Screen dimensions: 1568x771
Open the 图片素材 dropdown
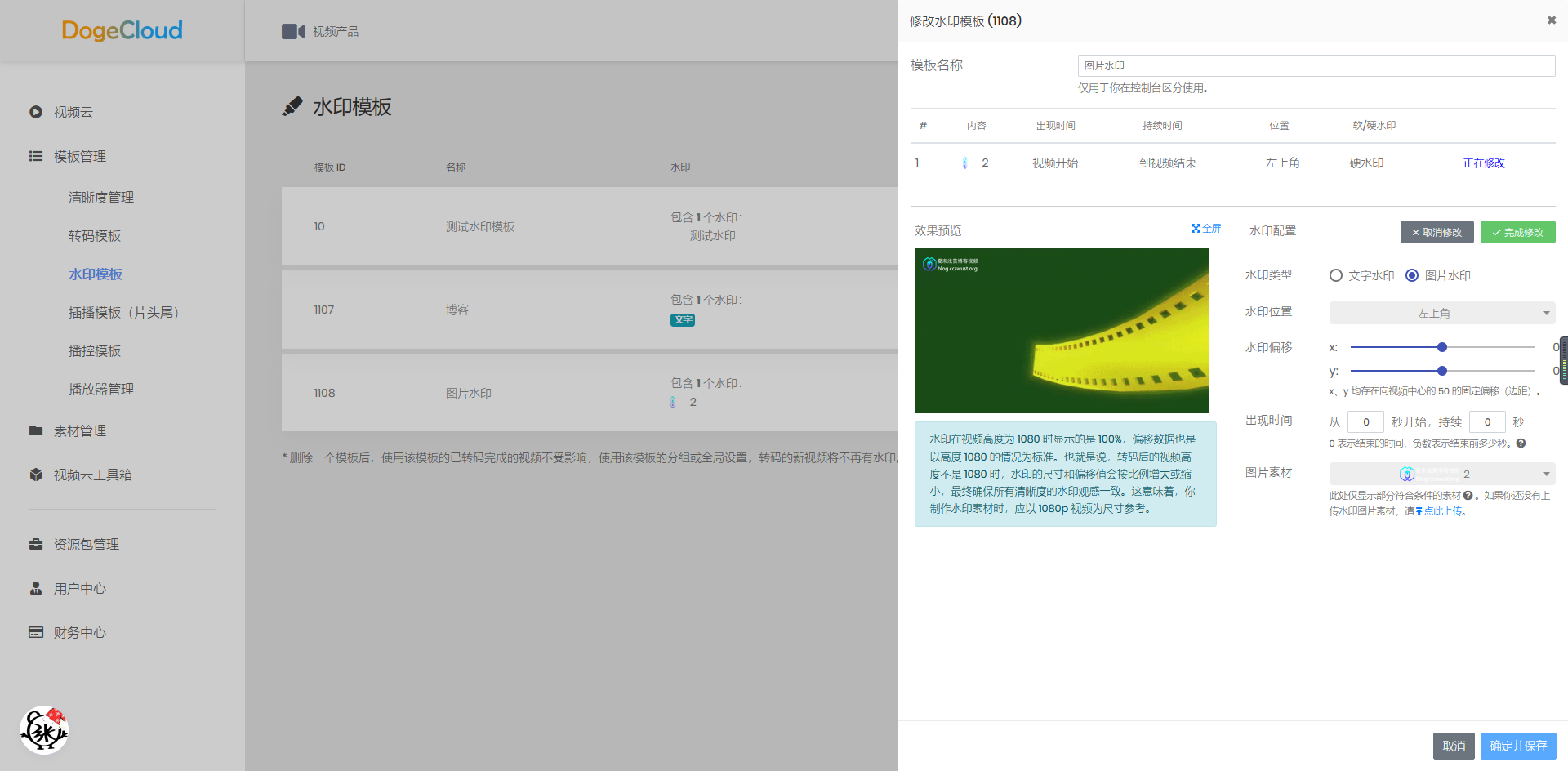(1442, 474)
